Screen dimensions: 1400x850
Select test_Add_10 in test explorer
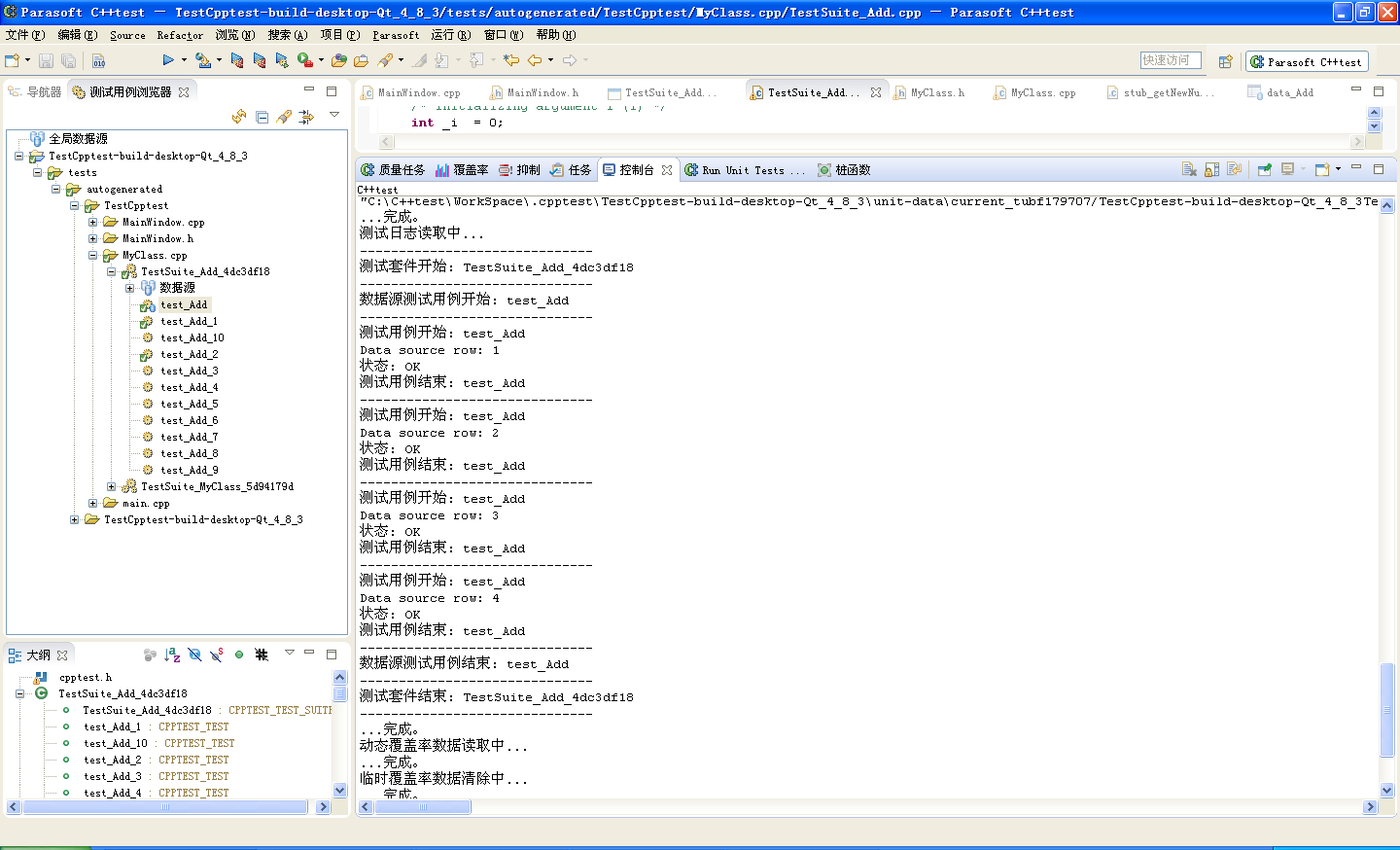coord(192,337)
